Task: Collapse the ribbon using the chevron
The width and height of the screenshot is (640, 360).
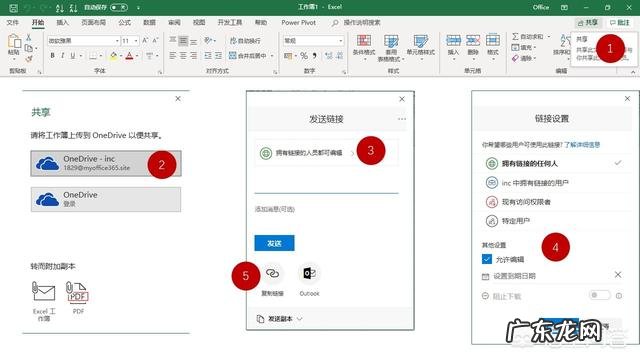Action: click(x=633, y=72)
